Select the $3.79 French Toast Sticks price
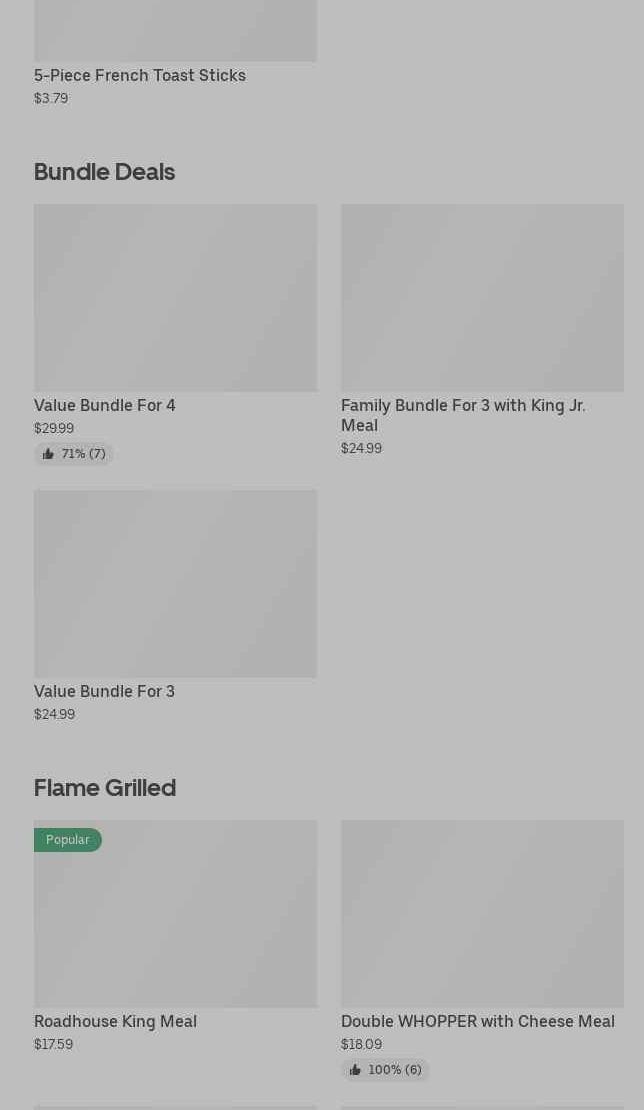Viewport: 644px width, 1110px height. click(x=51, y=98)
